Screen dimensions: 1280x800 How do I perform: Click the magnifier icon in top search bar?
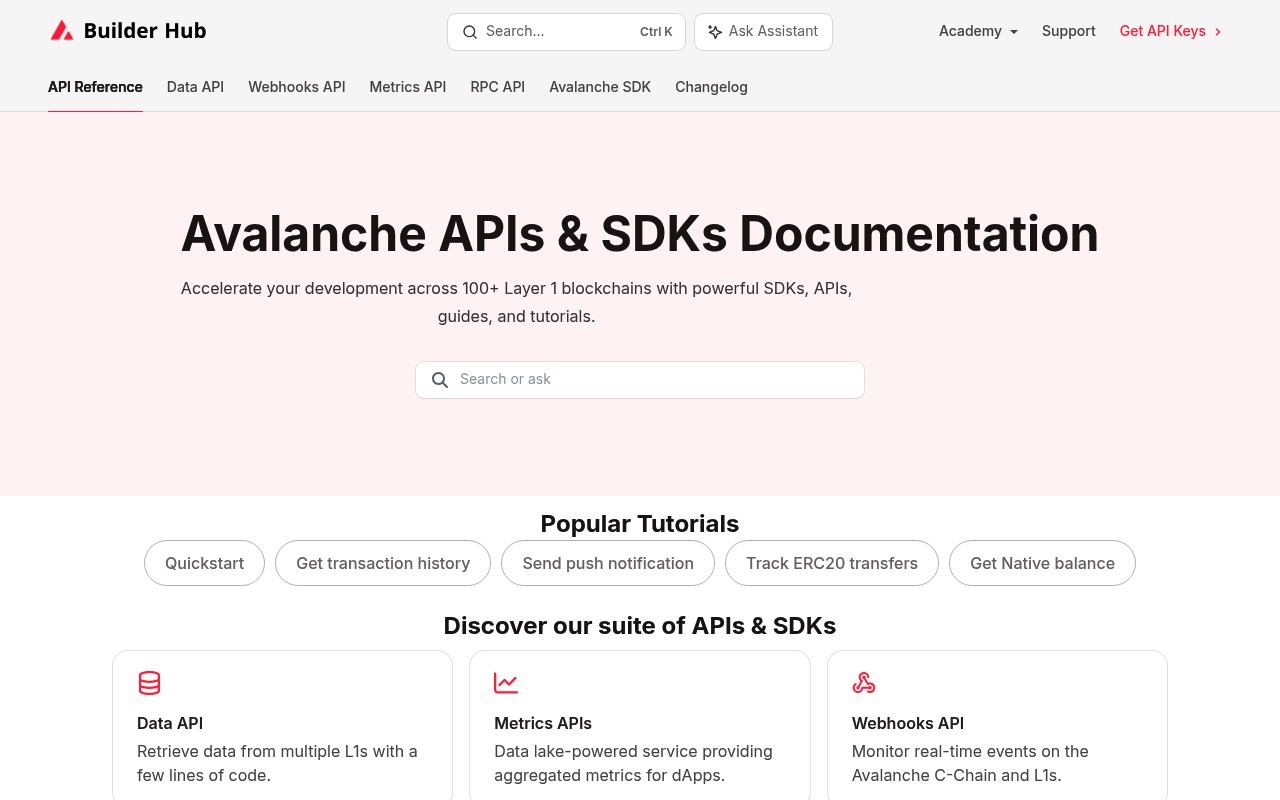(x=470, y=32)
